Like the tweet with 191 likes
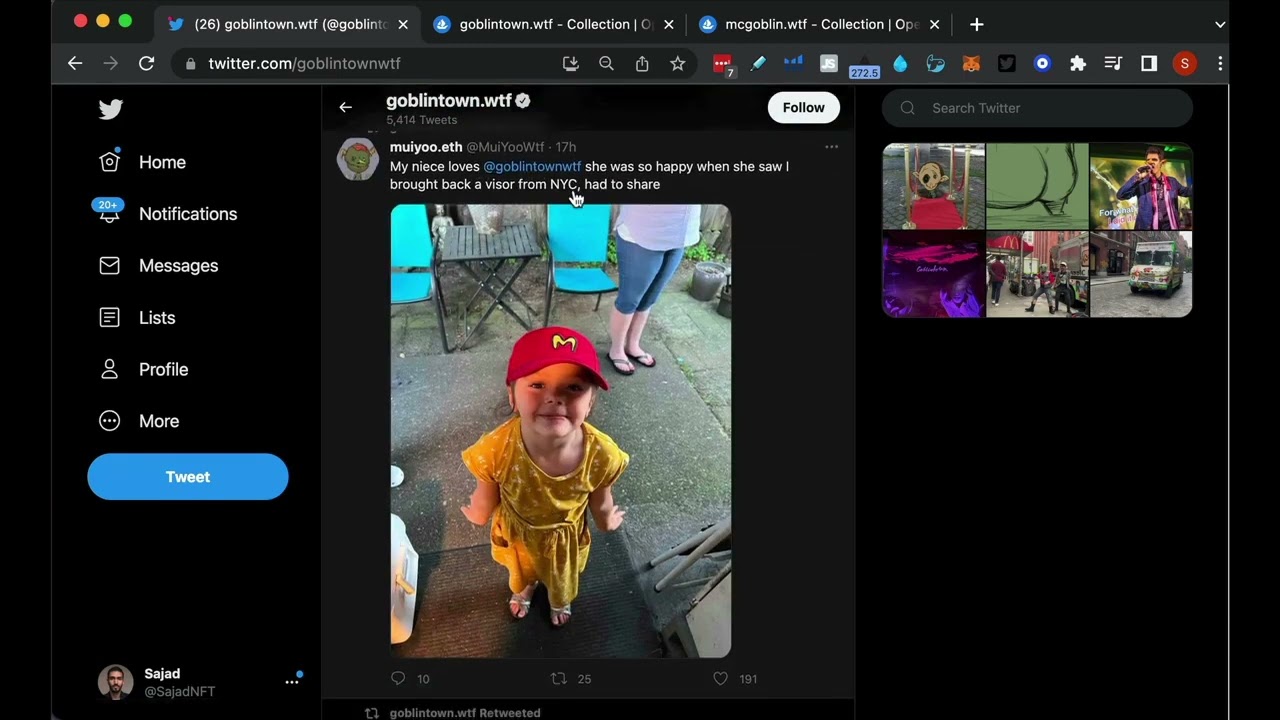Image resolution: width=1280 pixels, height=720 pixels. click(x=720, y=679)
